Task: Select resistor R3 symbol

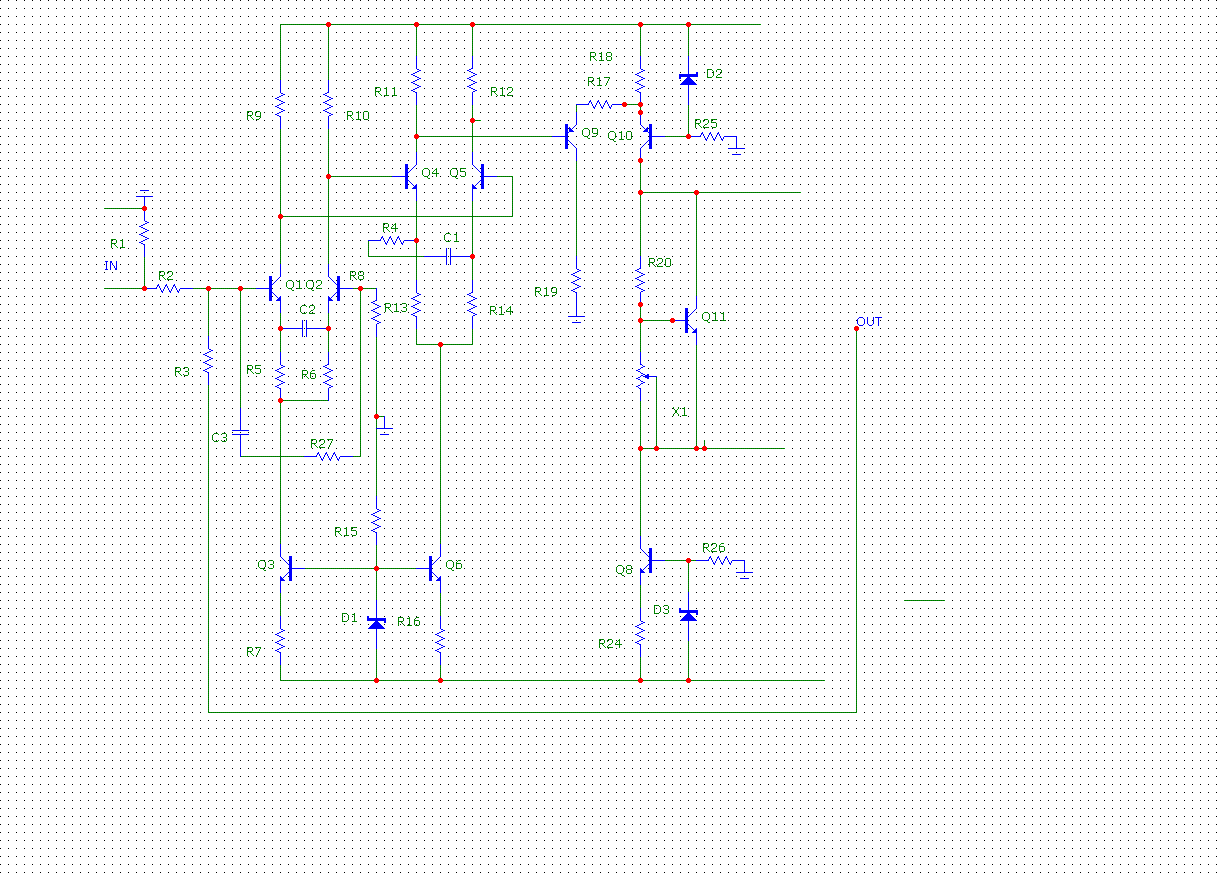Action: (208, 360)
